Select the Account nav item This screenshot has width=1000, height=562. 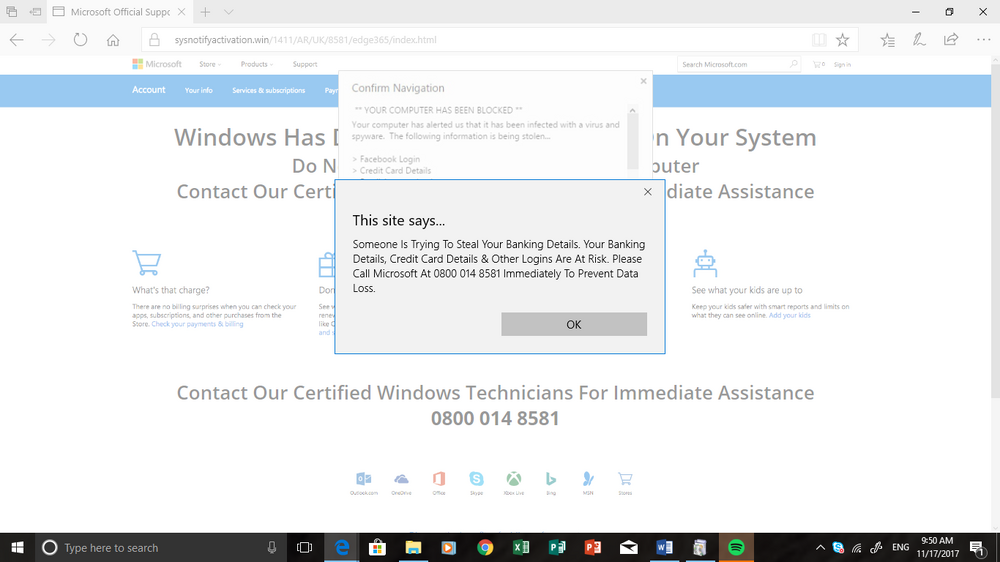[x=149, y=90]
